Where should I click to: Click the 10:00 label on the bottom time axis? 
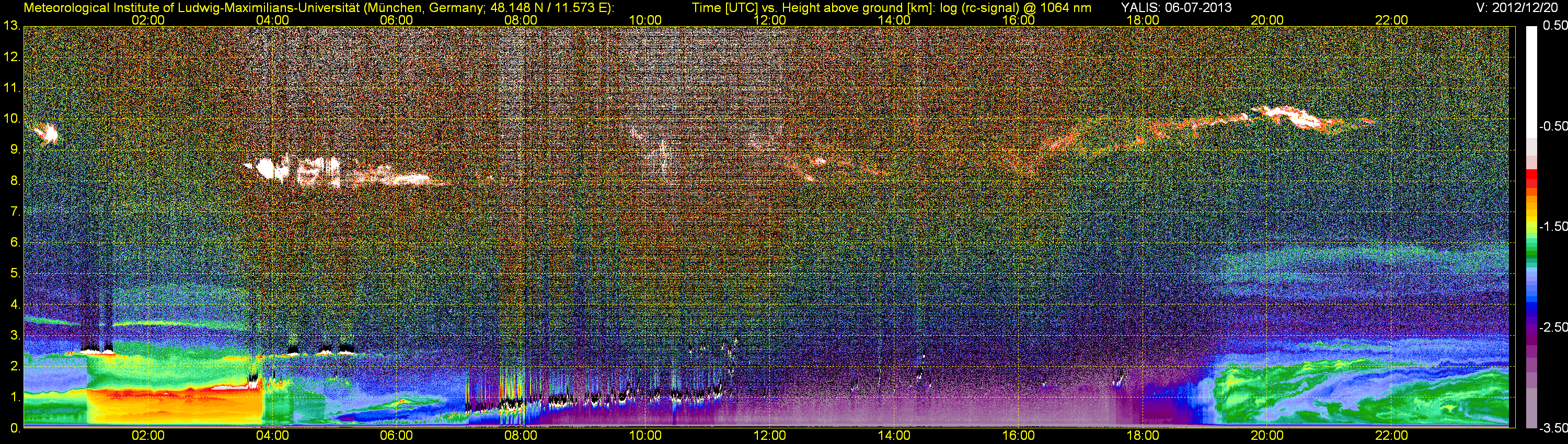645,436
